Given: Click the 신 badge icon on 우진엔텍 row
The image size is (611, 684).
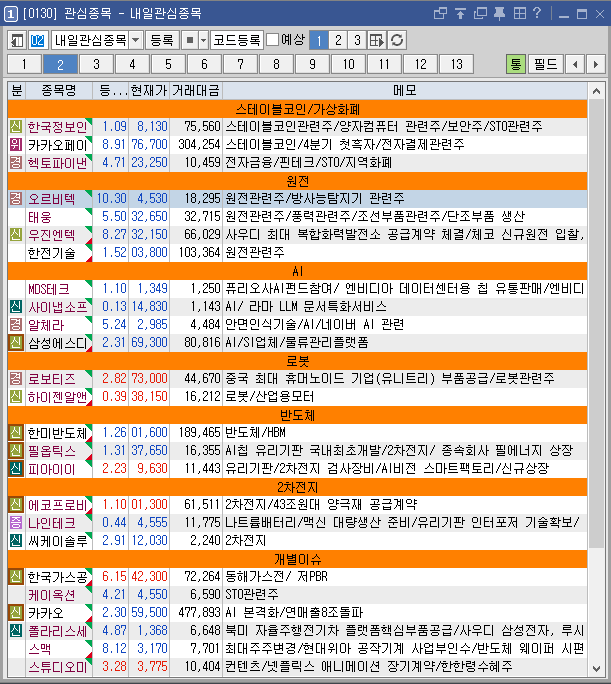Looking at the screenshot, I should click(16, 235).
